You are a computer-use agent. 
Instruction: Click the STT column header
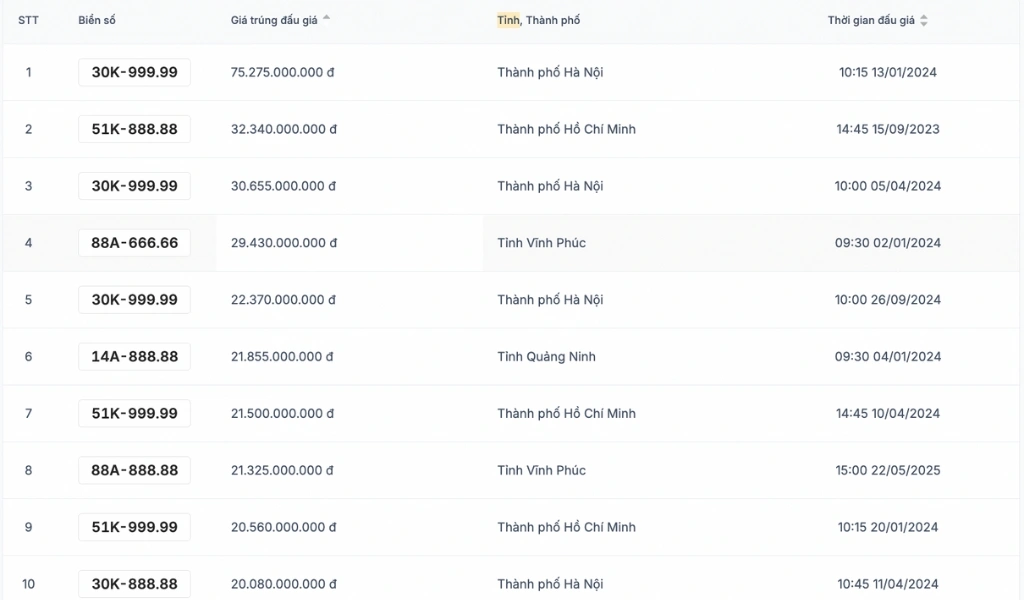[28, 20]
